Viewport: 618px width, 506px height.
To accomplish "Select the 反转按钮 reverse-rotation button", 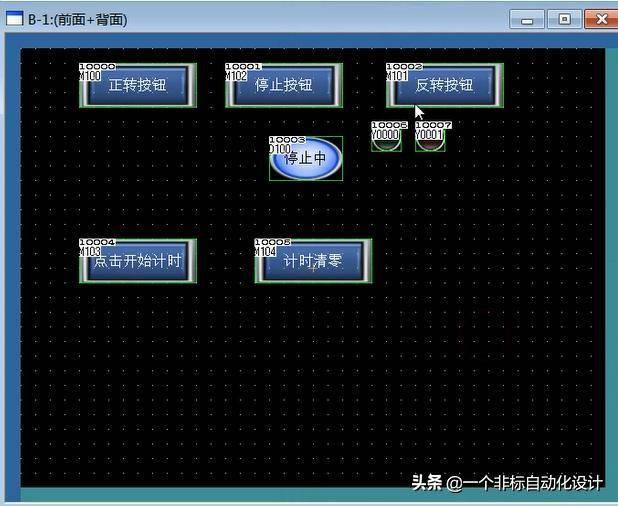I will [x=445, y=85].
